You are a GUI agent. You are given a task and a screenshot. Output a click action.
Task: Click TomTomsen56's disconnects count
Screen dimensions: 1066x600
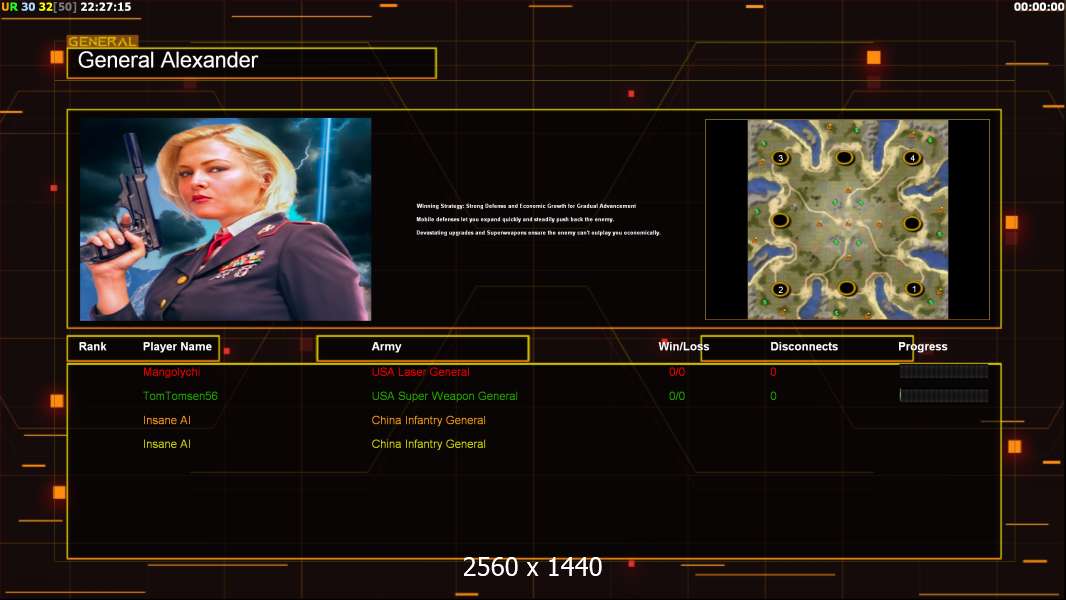(773, 395)
